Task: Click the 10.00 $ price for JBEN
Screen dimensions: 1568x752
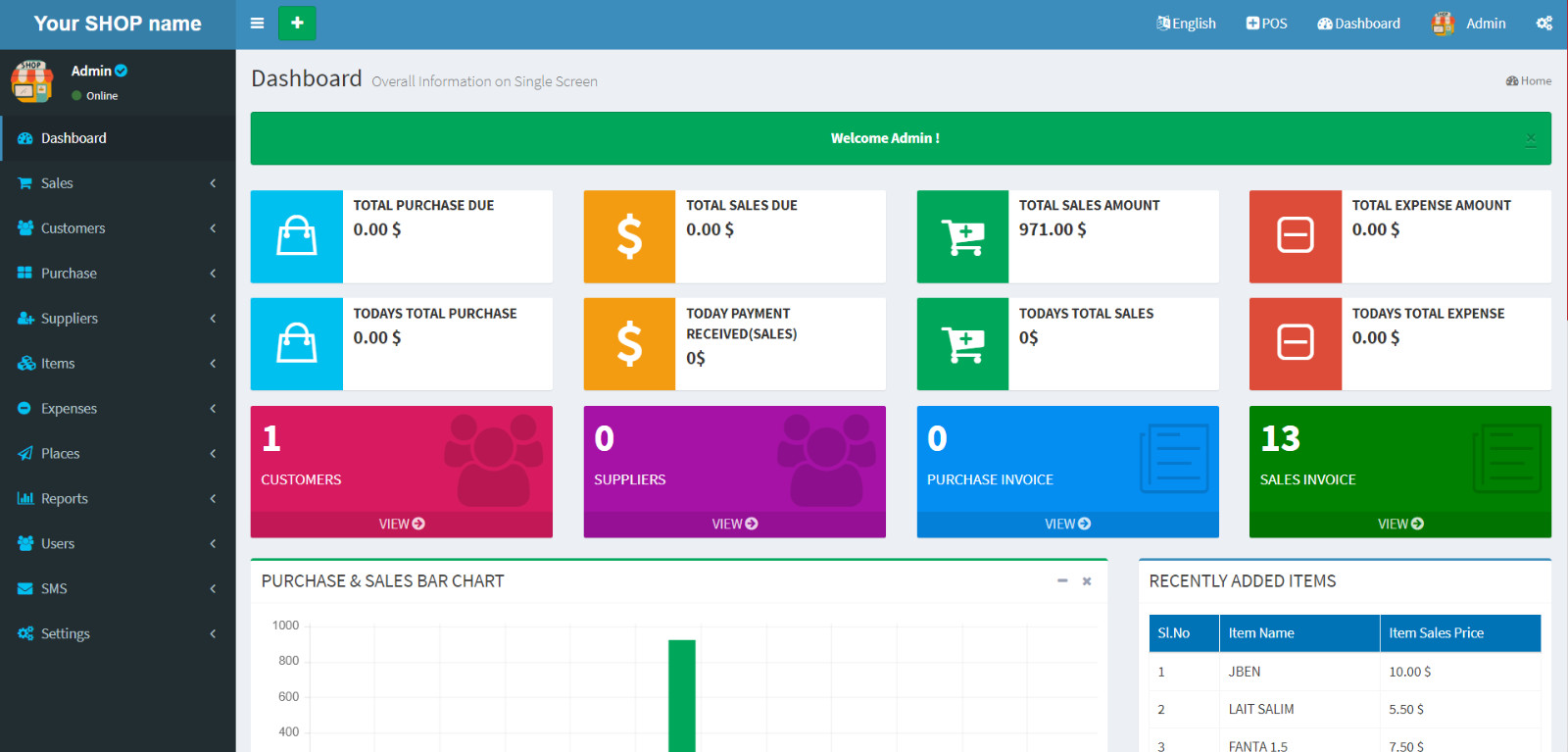Action: tap(1409, 672)
